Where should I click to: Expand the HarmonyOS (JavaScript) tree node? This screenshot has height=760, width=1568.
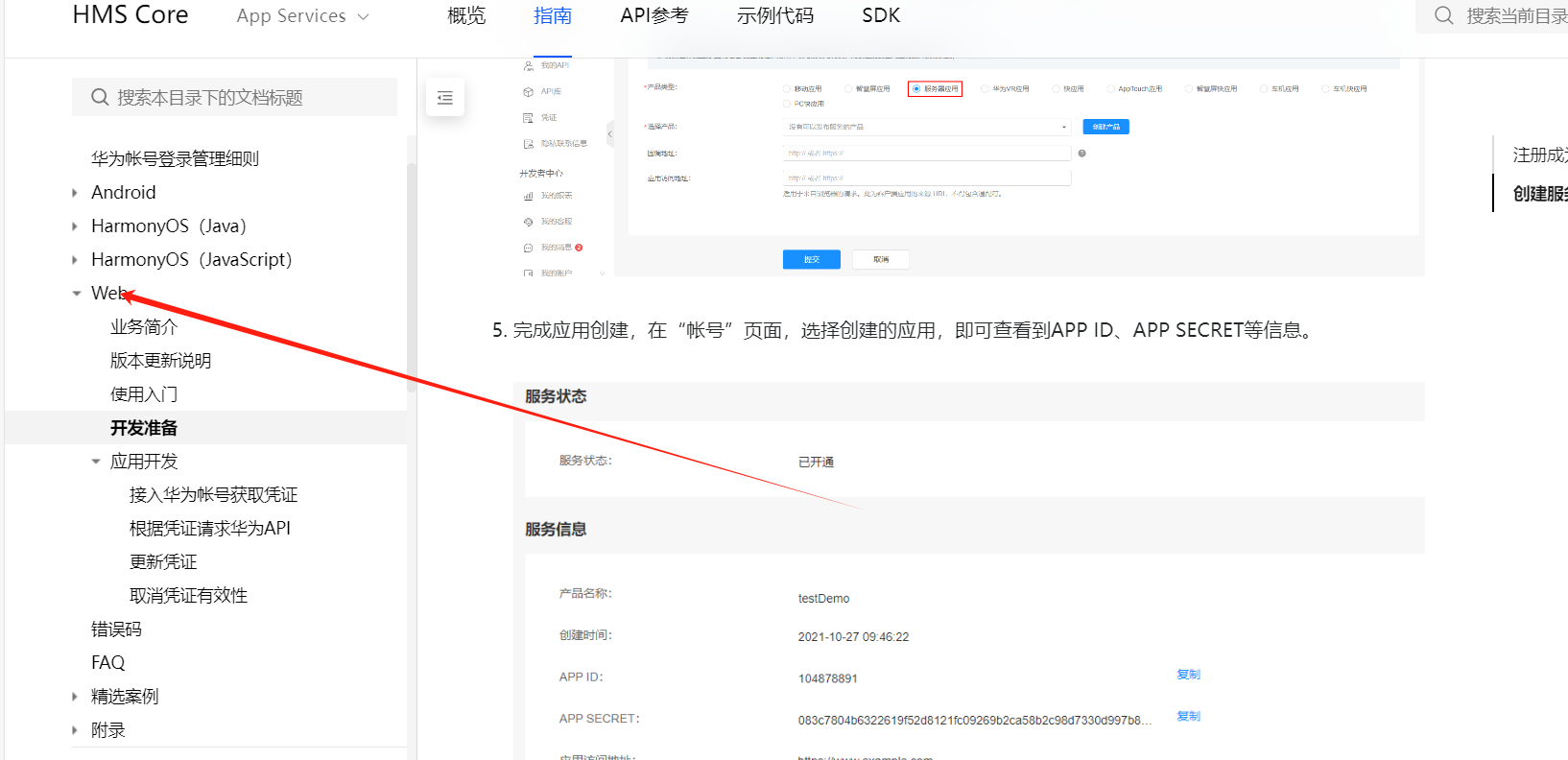(x=75, y=260)
